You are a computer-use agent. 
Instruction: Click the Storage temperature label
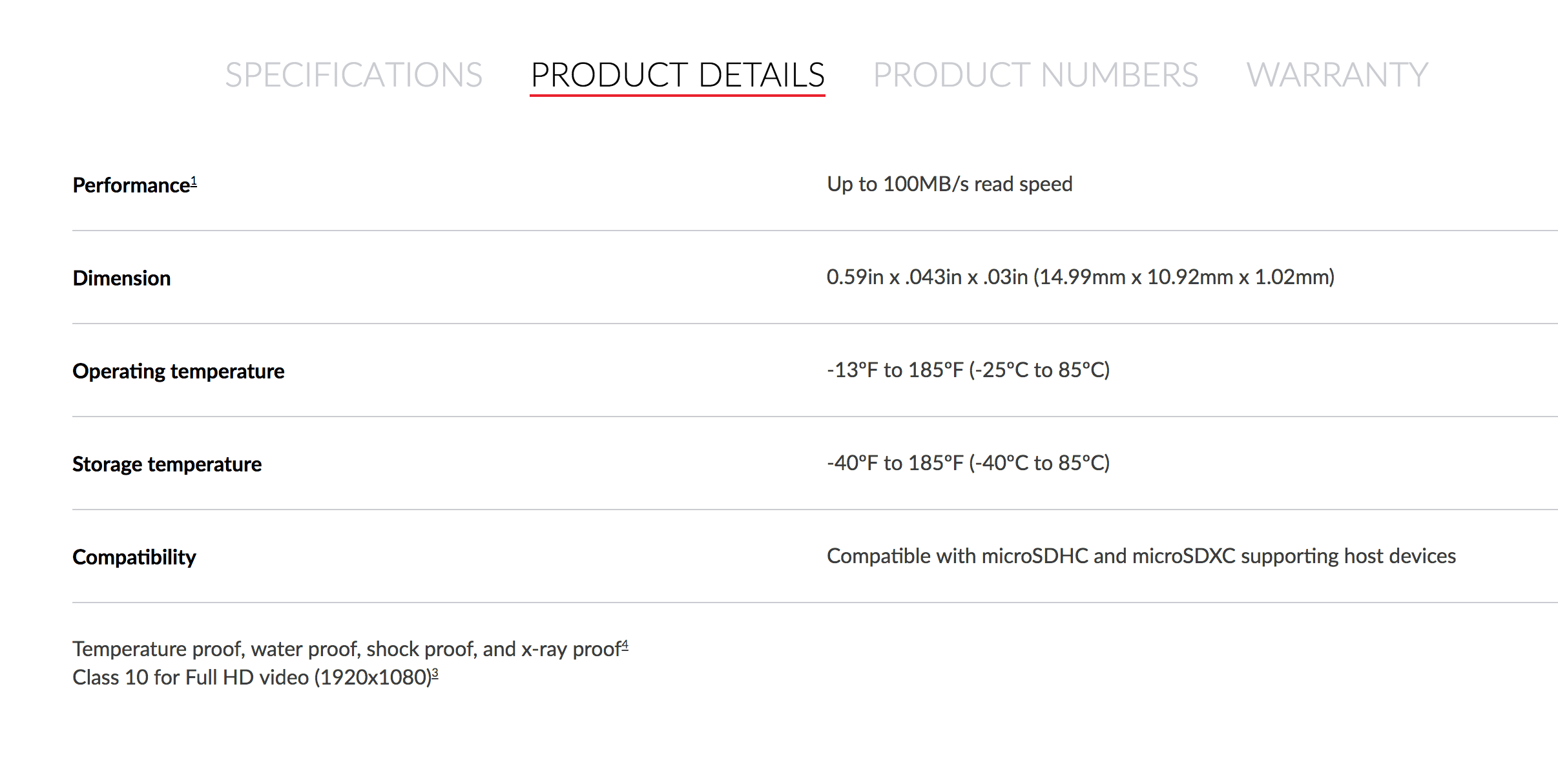pos(168,464)
